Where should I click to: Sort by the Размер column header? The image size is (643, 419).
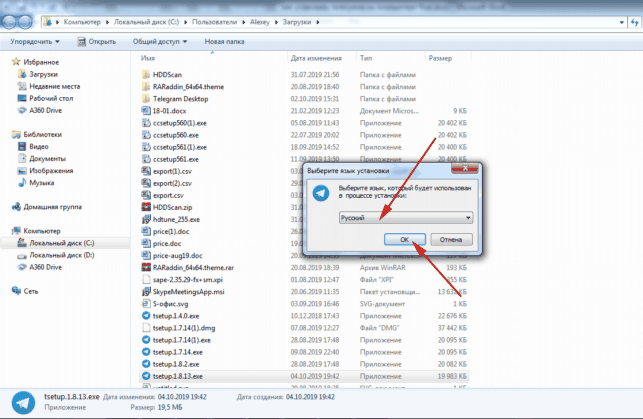click(x=440, y=58)
